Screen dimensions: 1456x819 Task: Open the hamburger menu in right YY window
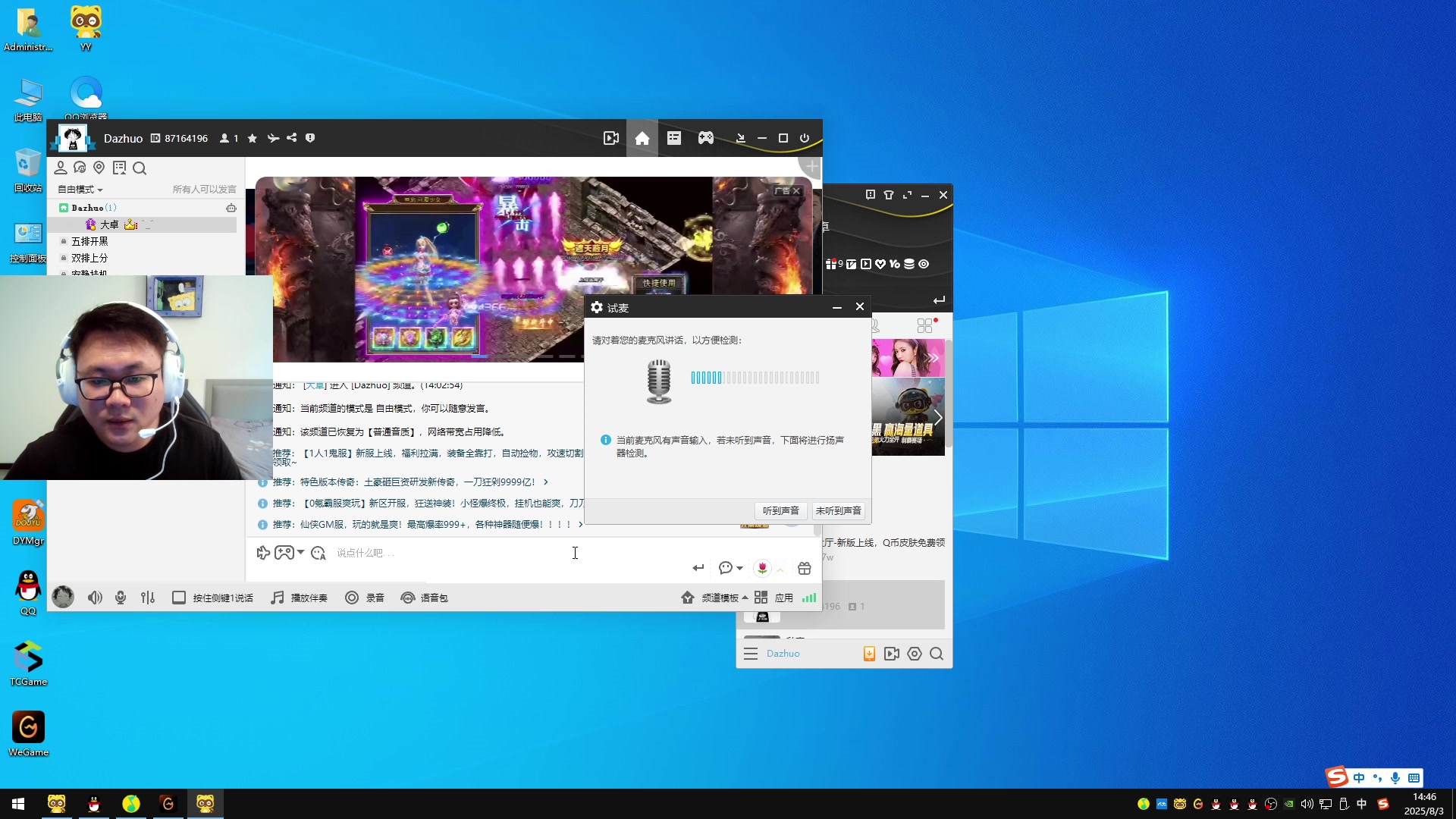tap(751, 654)
